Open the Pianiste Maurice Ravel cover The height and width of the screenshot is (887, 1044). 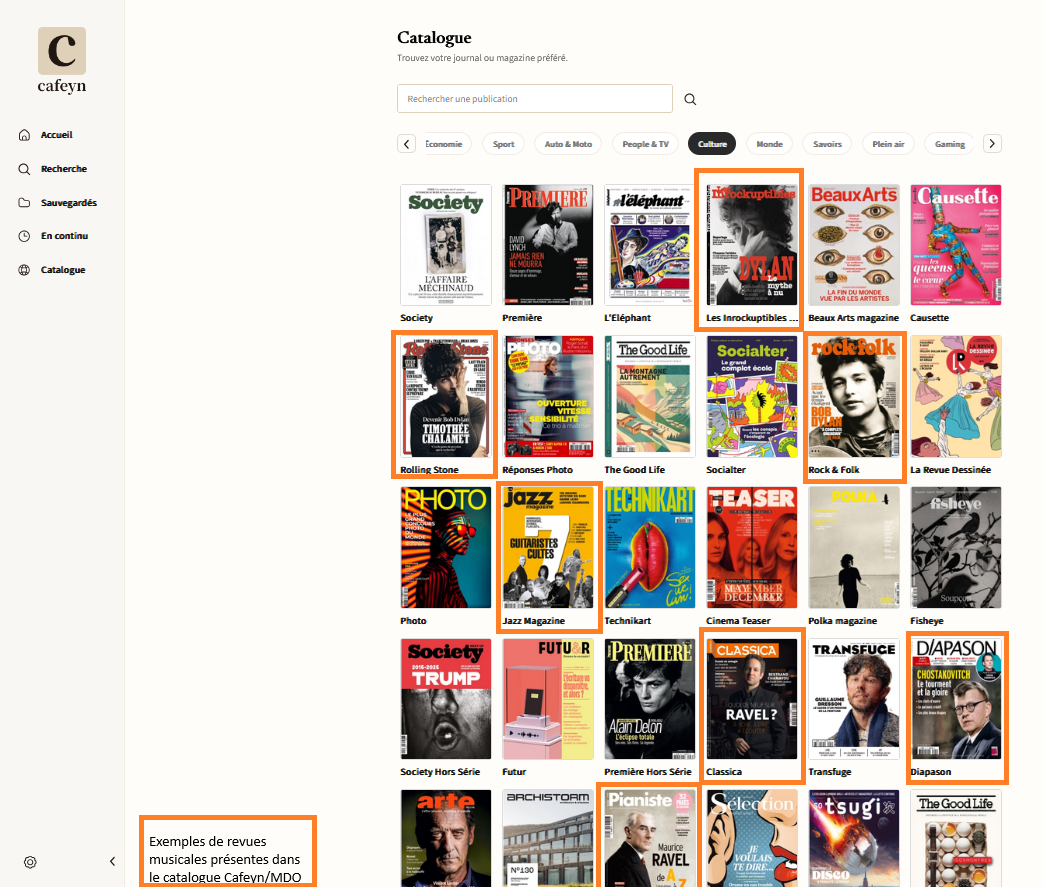pyautogui.click(x=650, y=838)
